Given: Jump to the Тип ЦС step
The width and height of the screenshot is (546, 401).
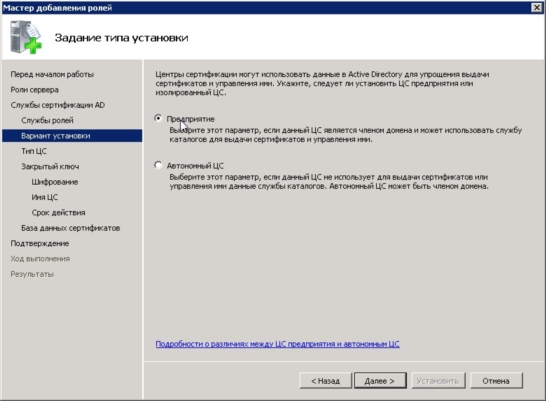Looking at the screenshot, I should click(x=34, y=151).
